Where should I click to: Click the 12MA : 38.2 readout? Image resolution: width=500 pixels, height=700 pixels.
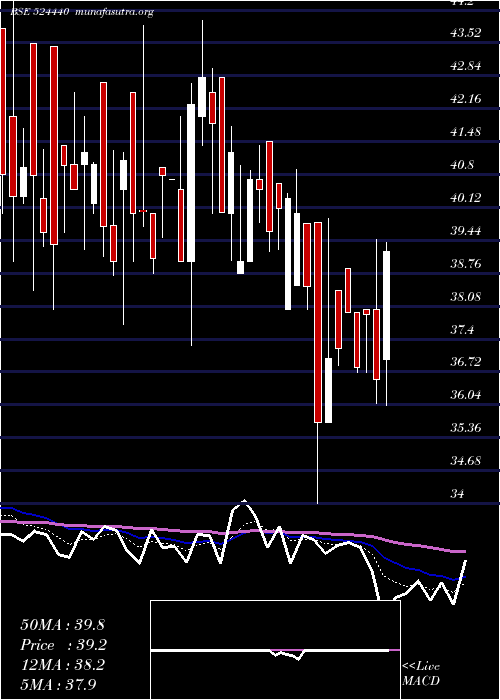pos(62,665)
